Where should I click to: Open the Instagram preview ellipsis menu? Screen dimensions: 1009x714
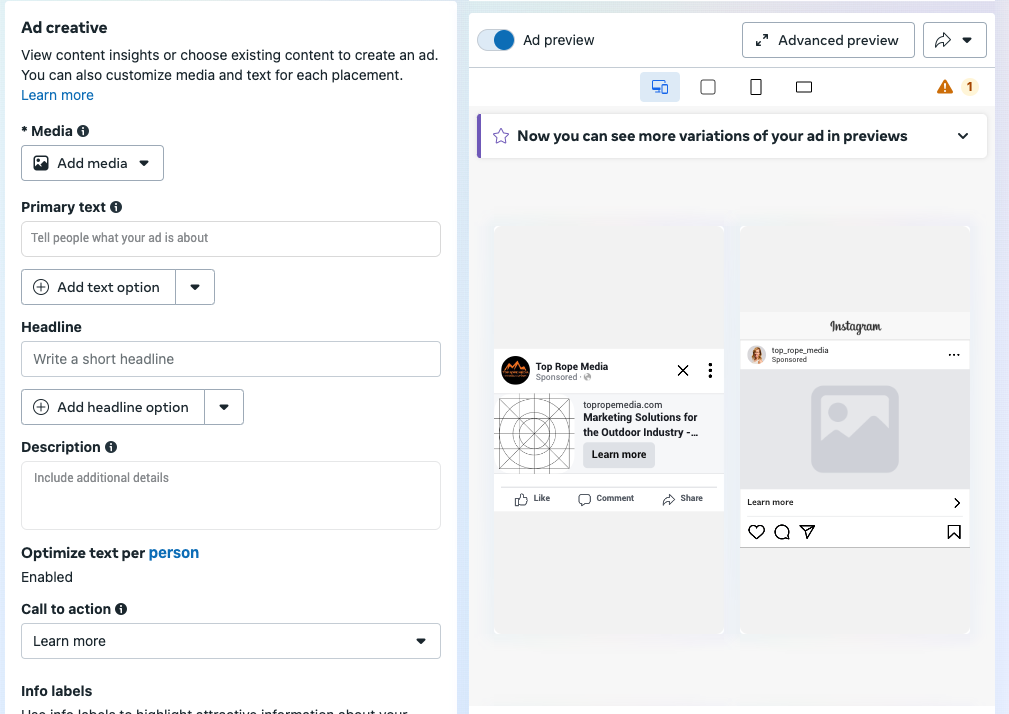[x=954, y=355]
